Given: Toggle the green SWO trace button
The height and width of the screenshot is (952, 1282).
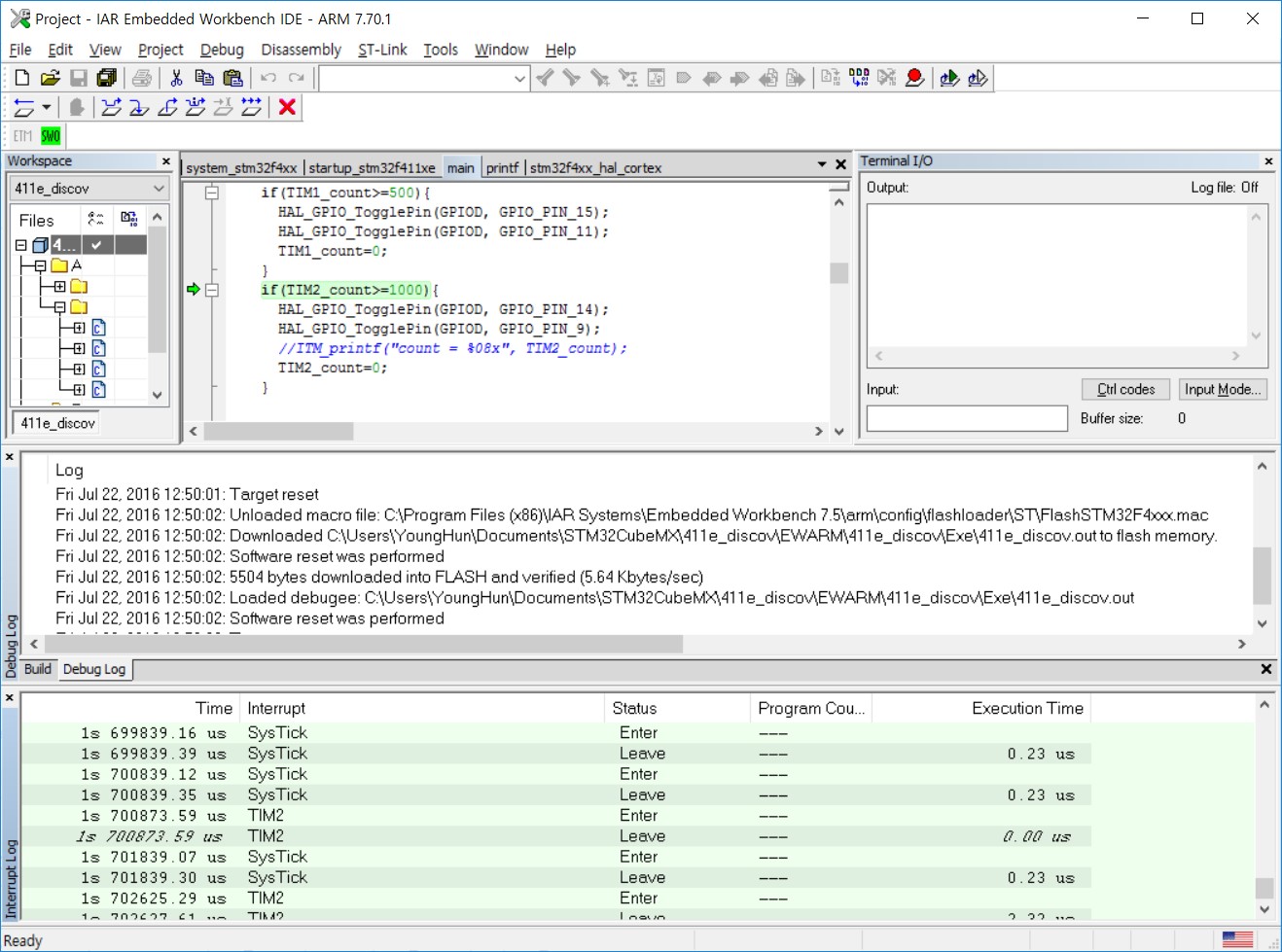Looking at the screenshot, I should point(51,136).
